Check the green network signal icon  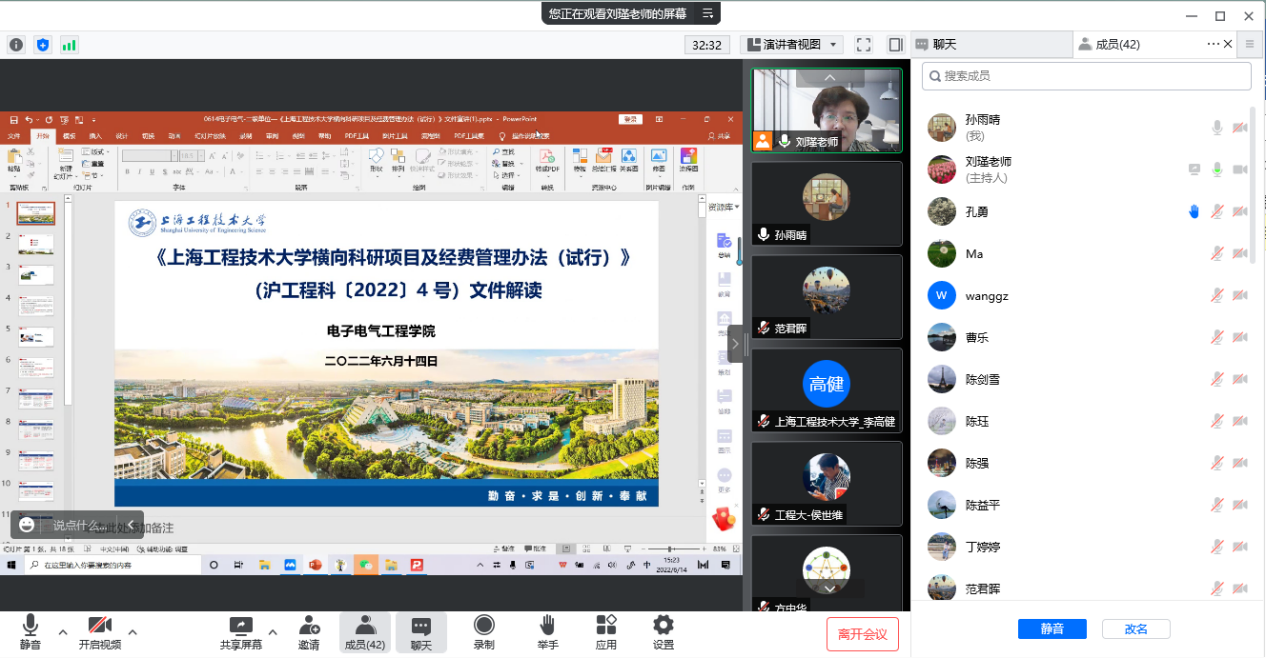click(x=69, y=45)
